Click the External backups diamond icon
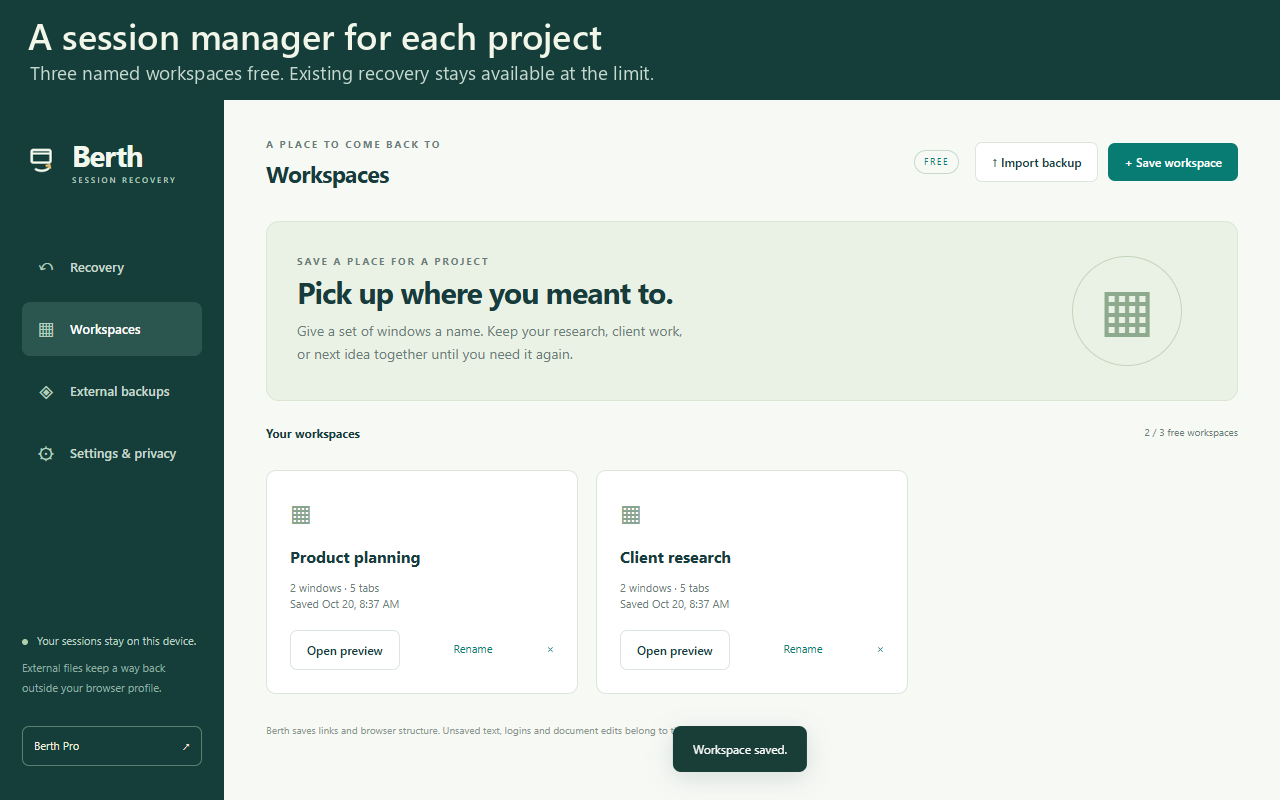 click(46, 392)
